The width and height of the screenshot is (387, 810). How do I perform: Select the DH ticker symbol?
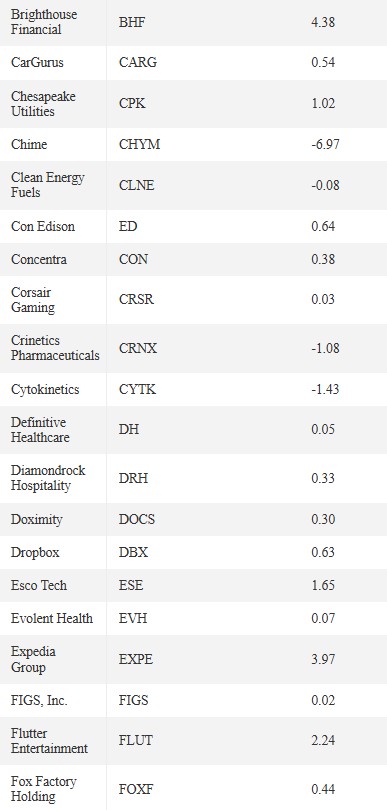[129, 430]
